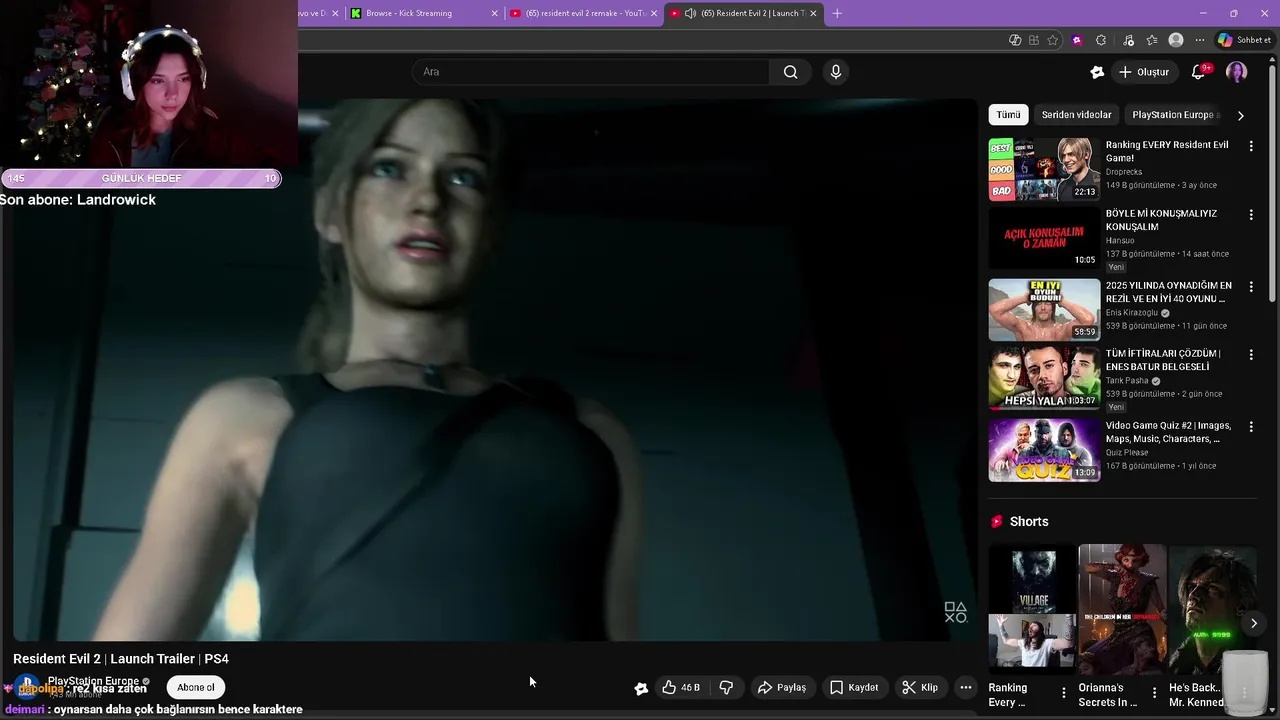Click the Hansuo channel name
The width and height of the screenshot is (1280, 720).
pos(1120,241)
